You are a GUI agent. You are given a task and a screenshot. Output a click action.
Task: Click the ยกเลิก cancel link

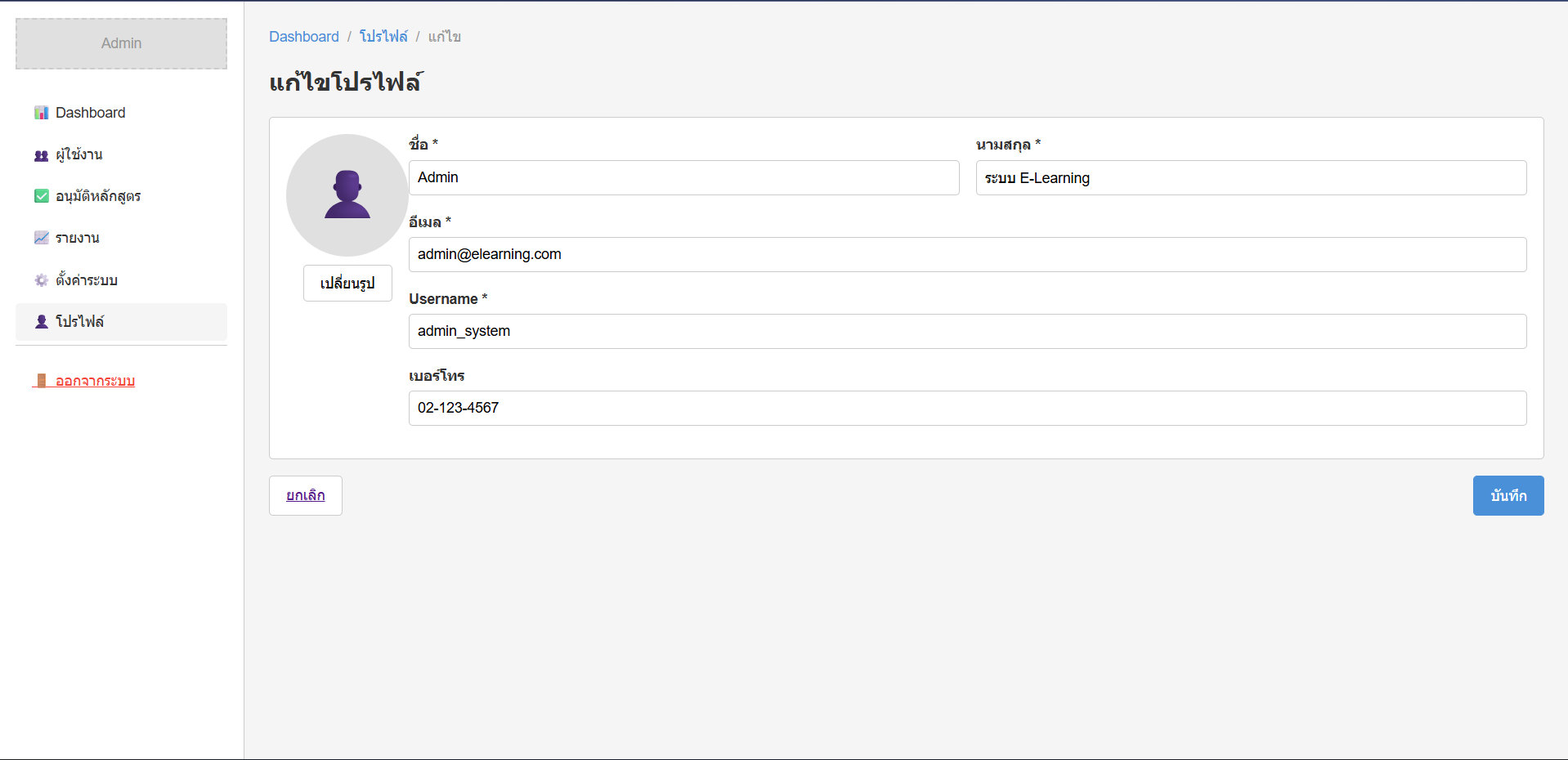pos(305,495)
